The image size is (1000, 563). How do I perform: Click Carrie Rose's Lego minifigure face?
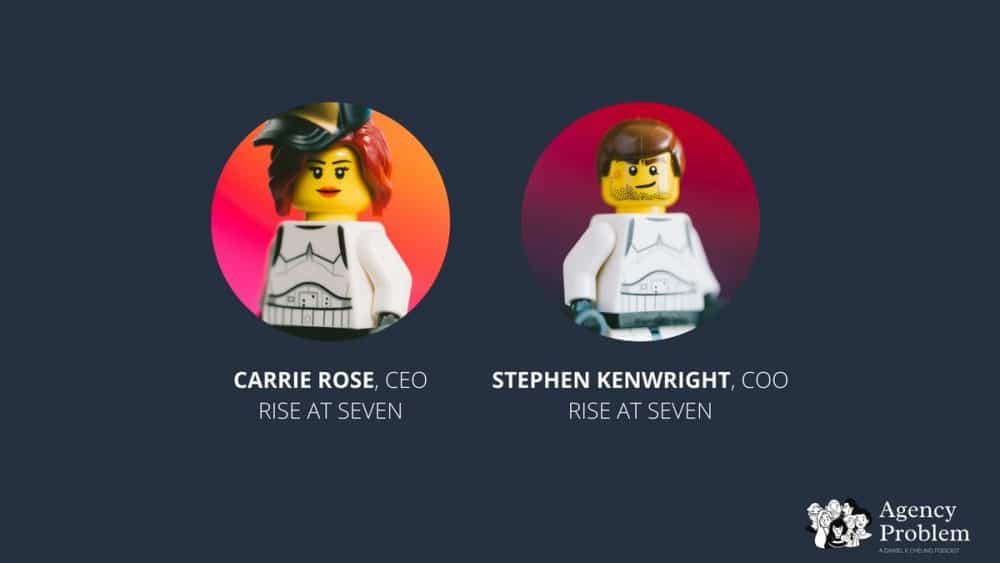330,182
